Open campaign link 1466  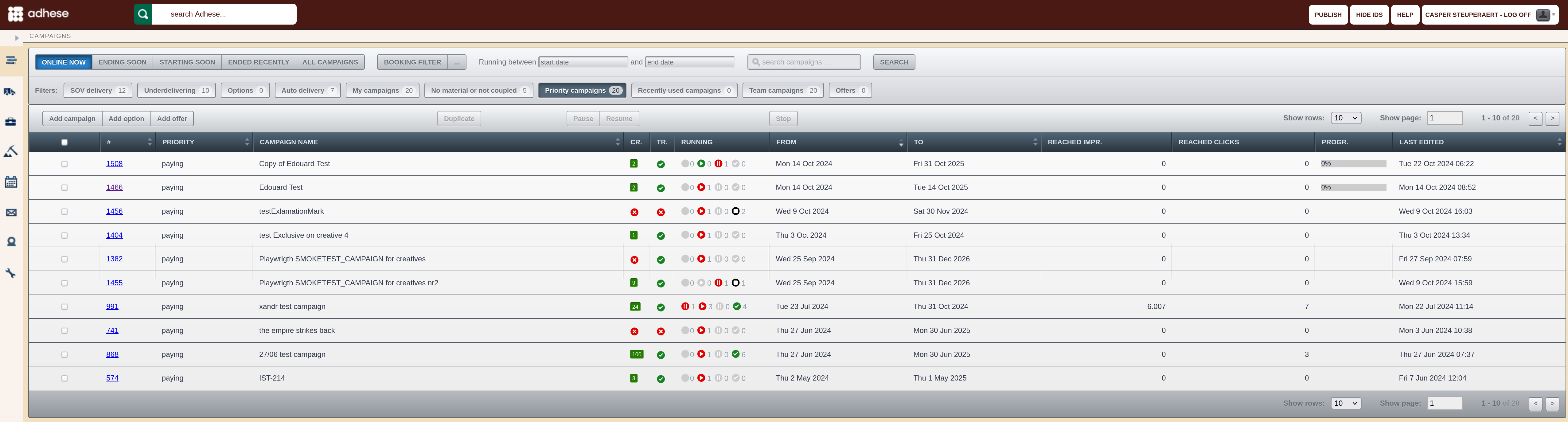coord(115,188)
